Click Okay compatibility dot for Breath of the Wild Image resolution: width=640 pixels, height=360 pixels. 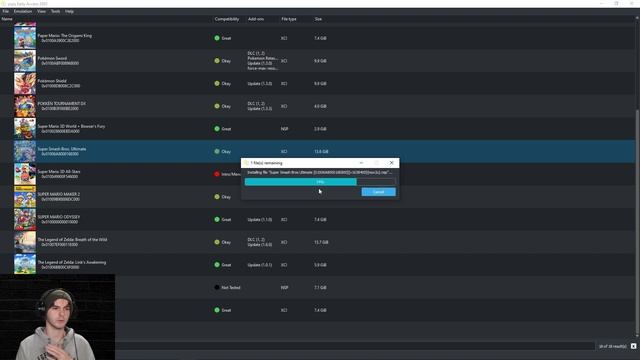point(217,242)
